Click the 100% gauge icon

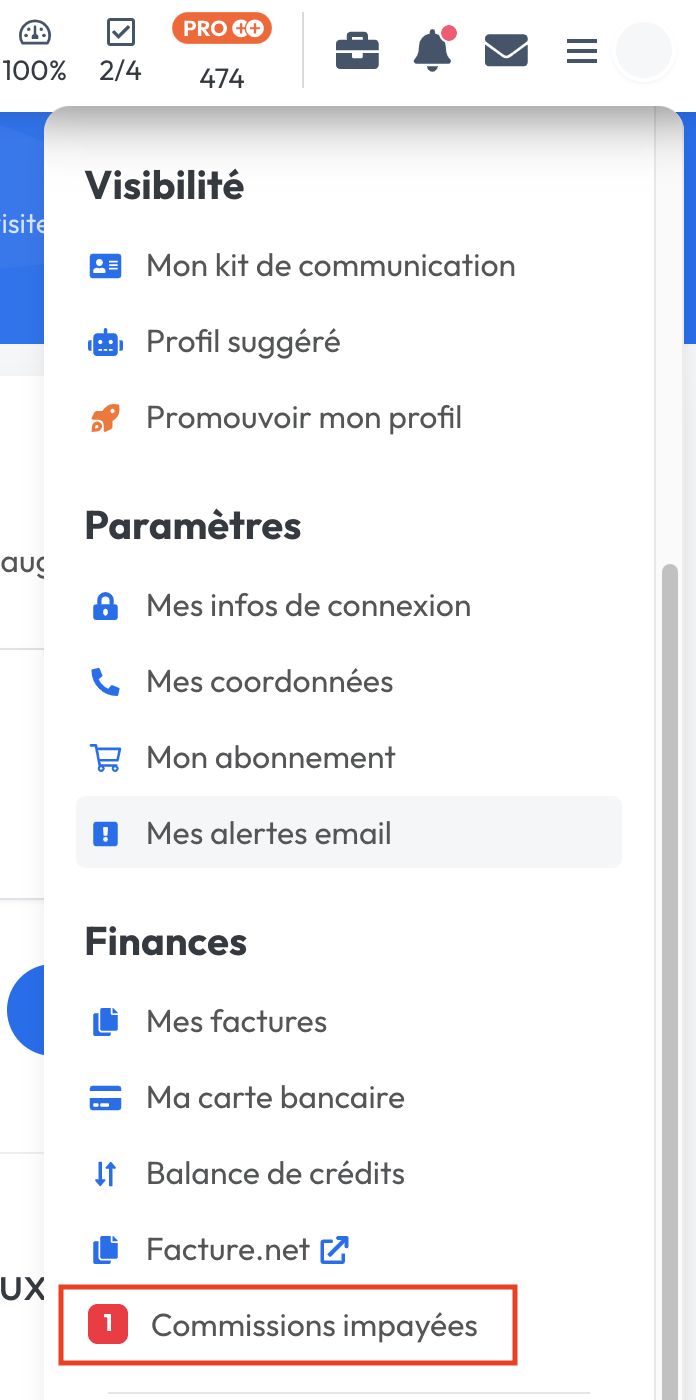(34, 33)
